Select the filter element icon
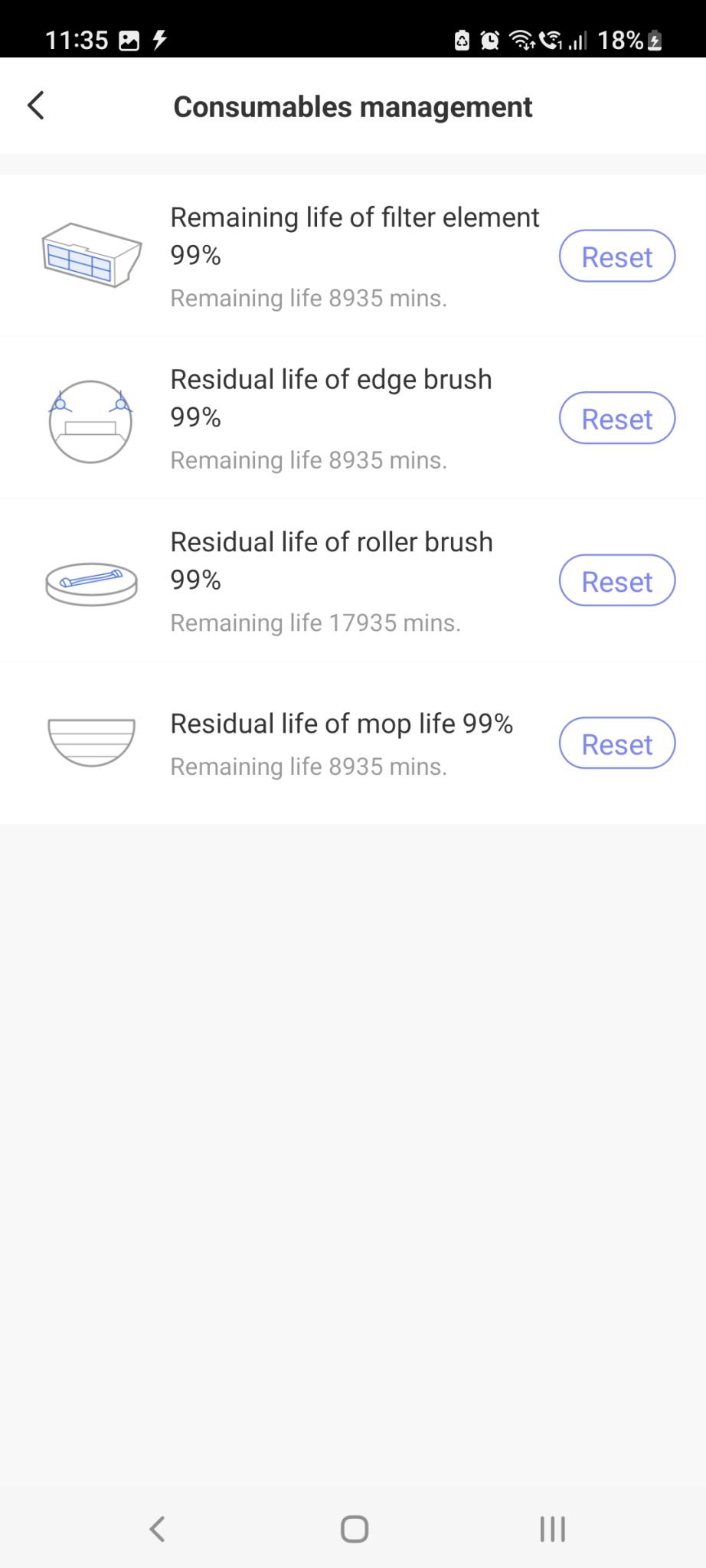This screenshot has height=1568, width=706. click(92, 255)
